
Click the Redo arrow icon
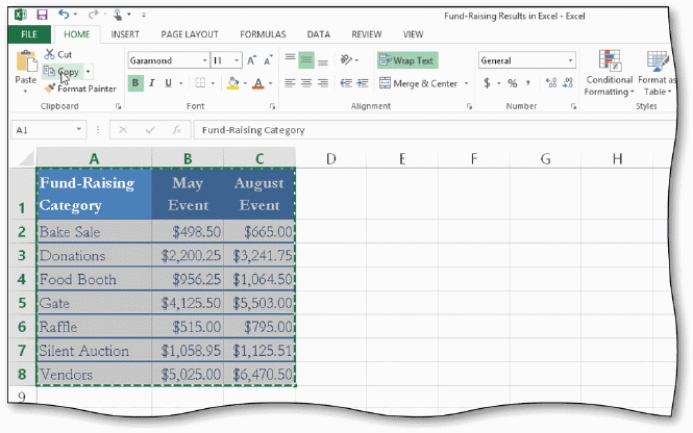point(93,15)
